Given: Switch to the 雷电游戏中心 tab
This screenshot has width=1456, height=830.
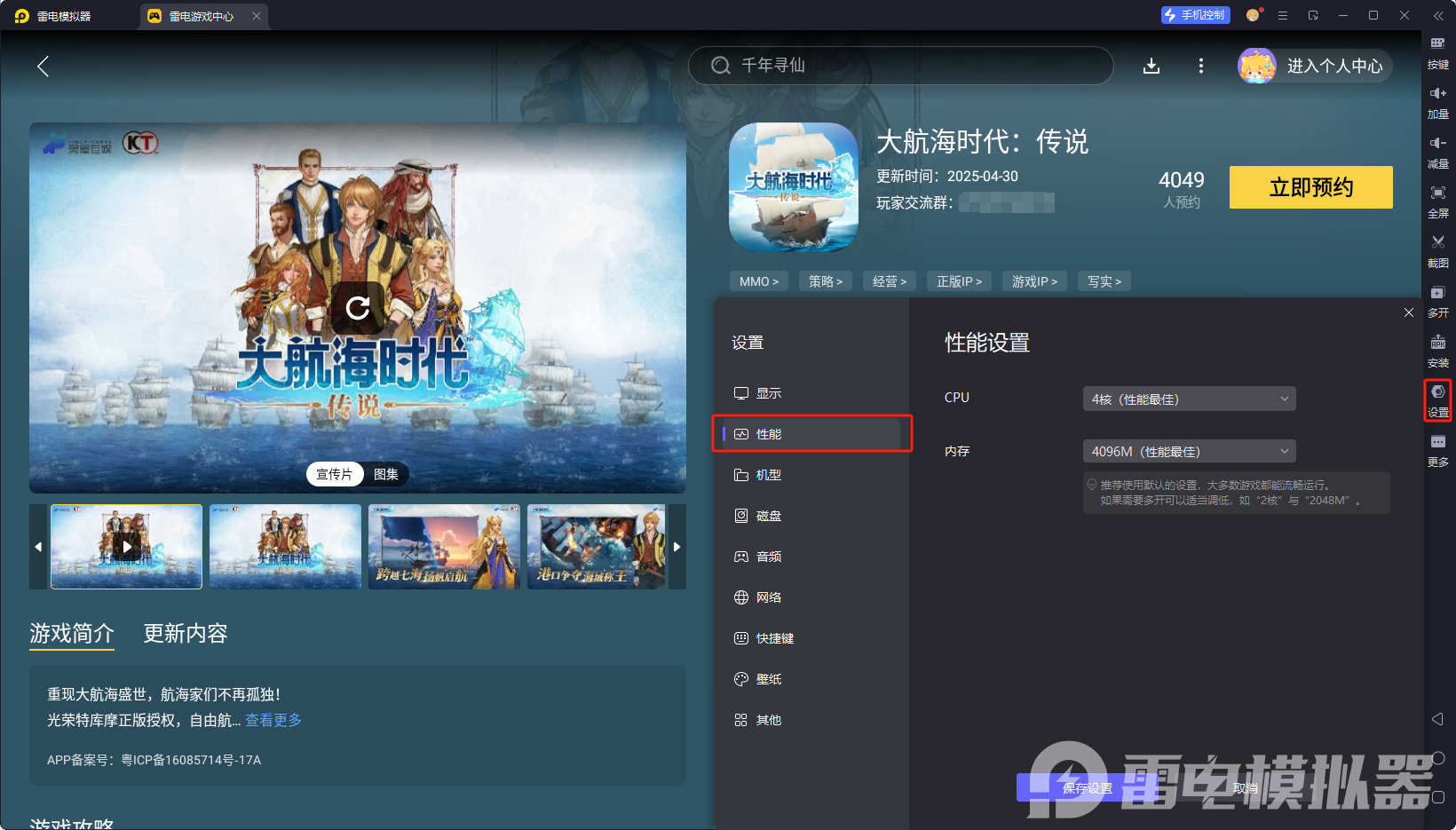Looking at the screenshot, I should pyautogui.click(x=203, y=16).
